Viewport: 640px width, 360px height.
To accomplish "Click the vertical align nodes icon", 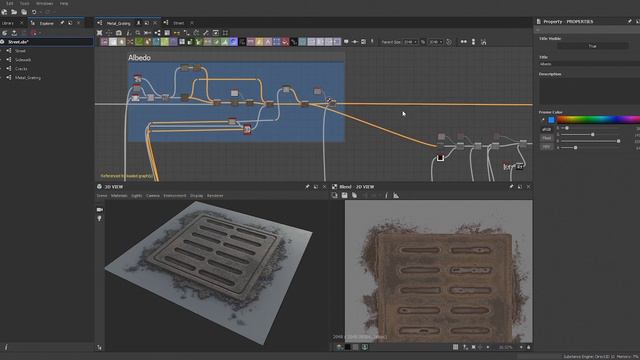I will click(x=473, y=42).
